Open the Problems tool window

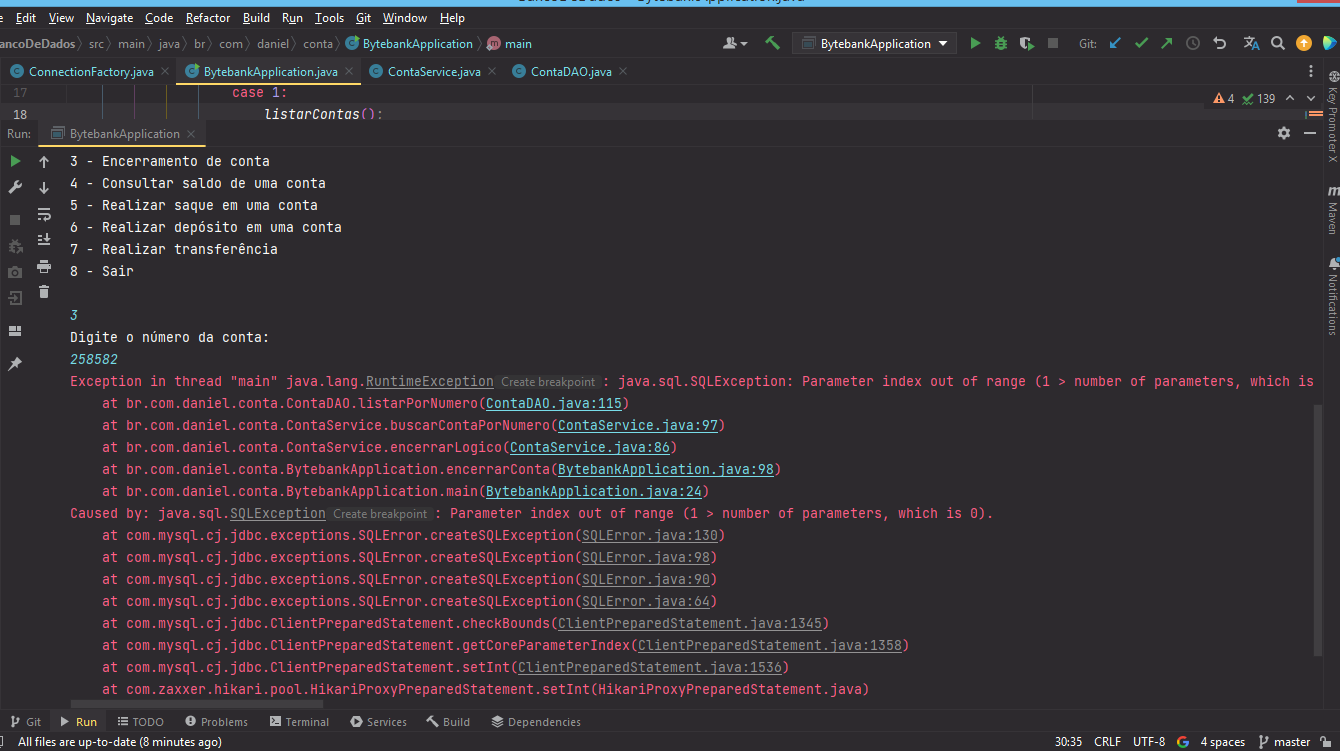(x=216, y=722)
